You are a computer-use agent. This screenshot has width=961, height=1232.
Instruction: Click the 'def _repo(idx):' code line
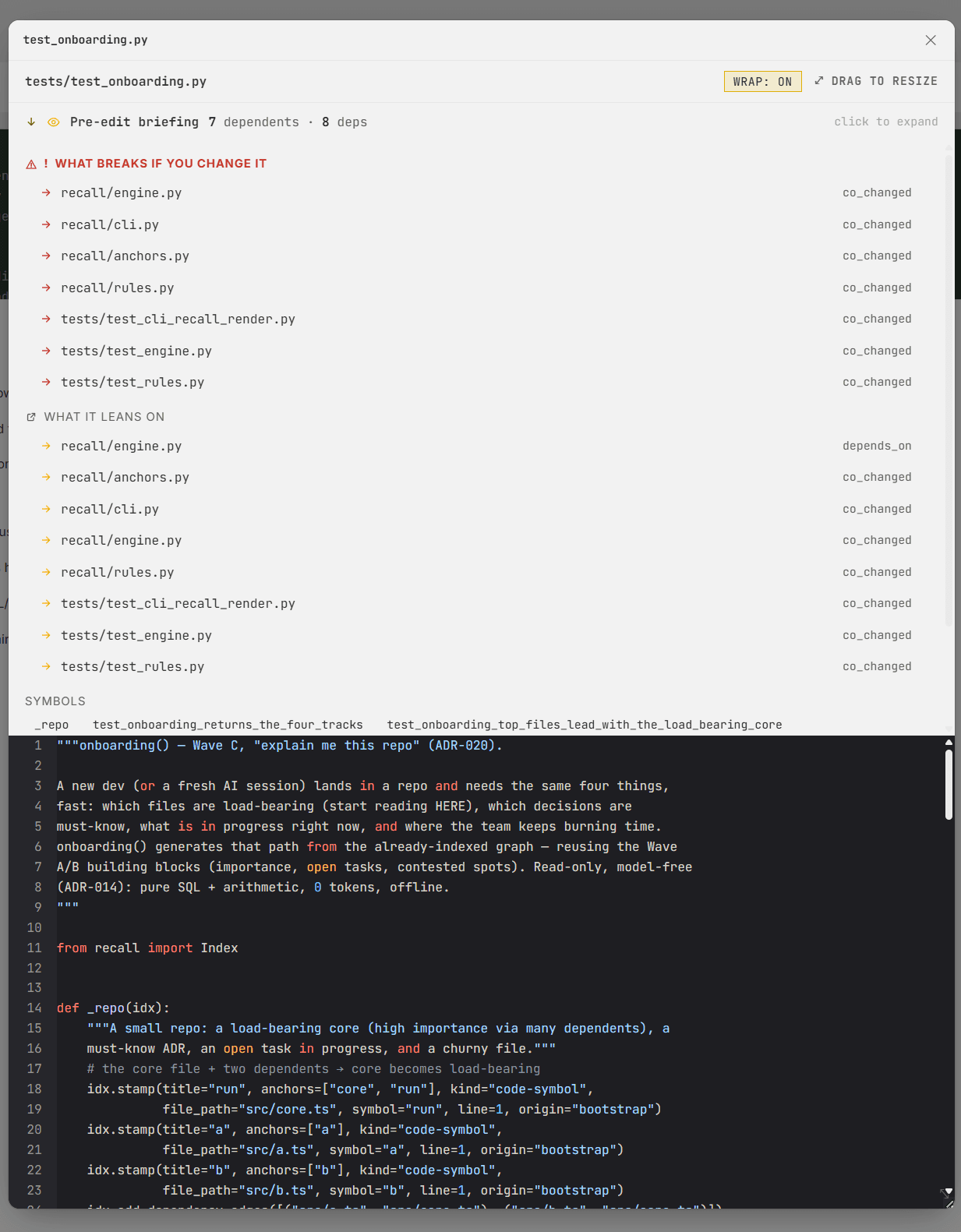point(113,1008)
